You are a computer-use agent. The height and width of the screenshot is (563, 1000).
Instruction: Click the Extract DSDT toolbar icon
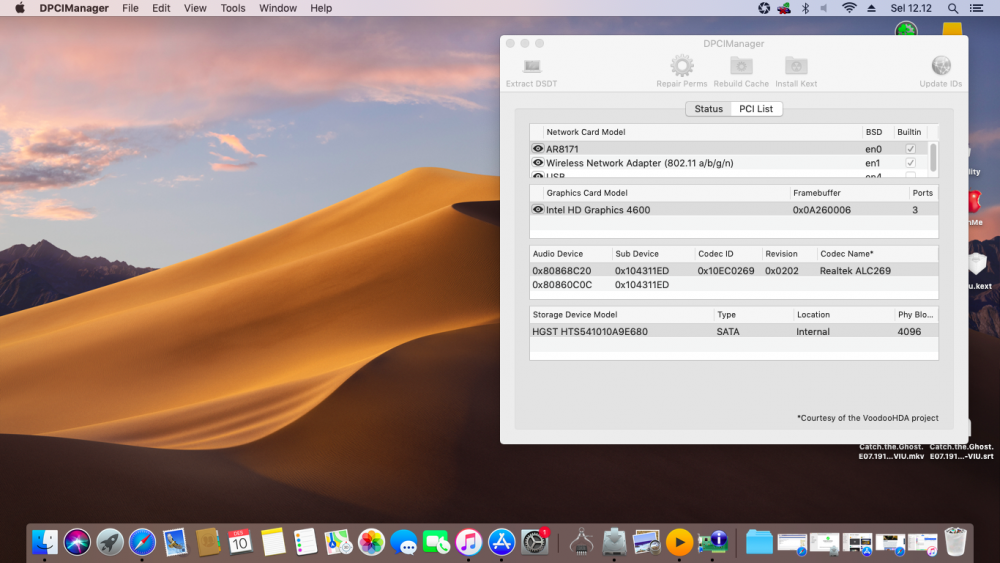(x=531, y=66)
